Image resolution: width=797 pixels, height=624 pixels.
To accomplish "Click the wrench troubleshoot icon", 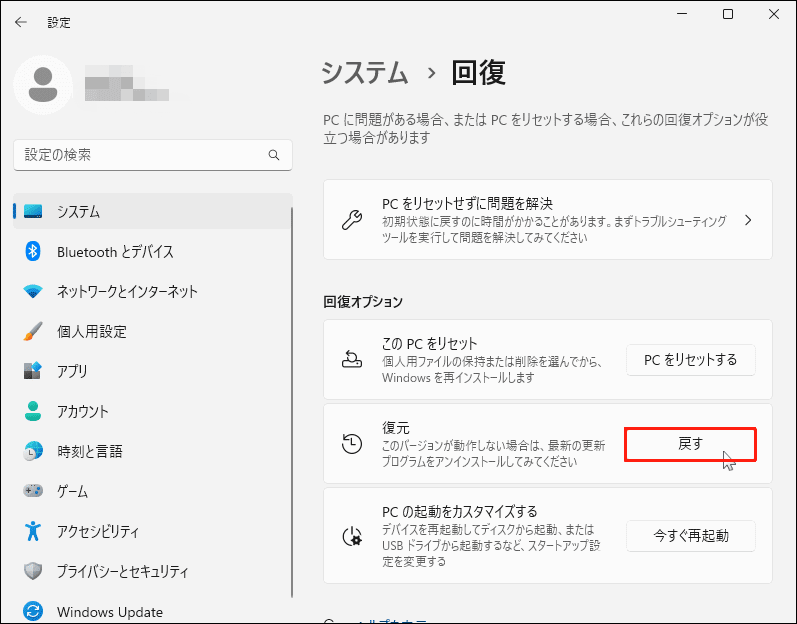I will tap(352, 220).
